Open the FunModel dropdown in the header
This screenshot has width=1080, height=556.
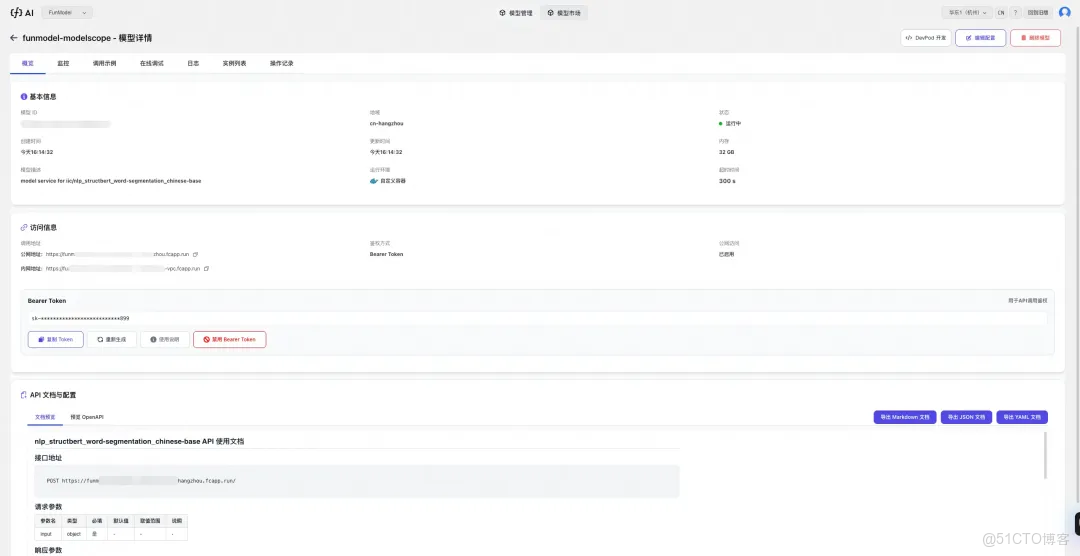click(x=67, y=12)
